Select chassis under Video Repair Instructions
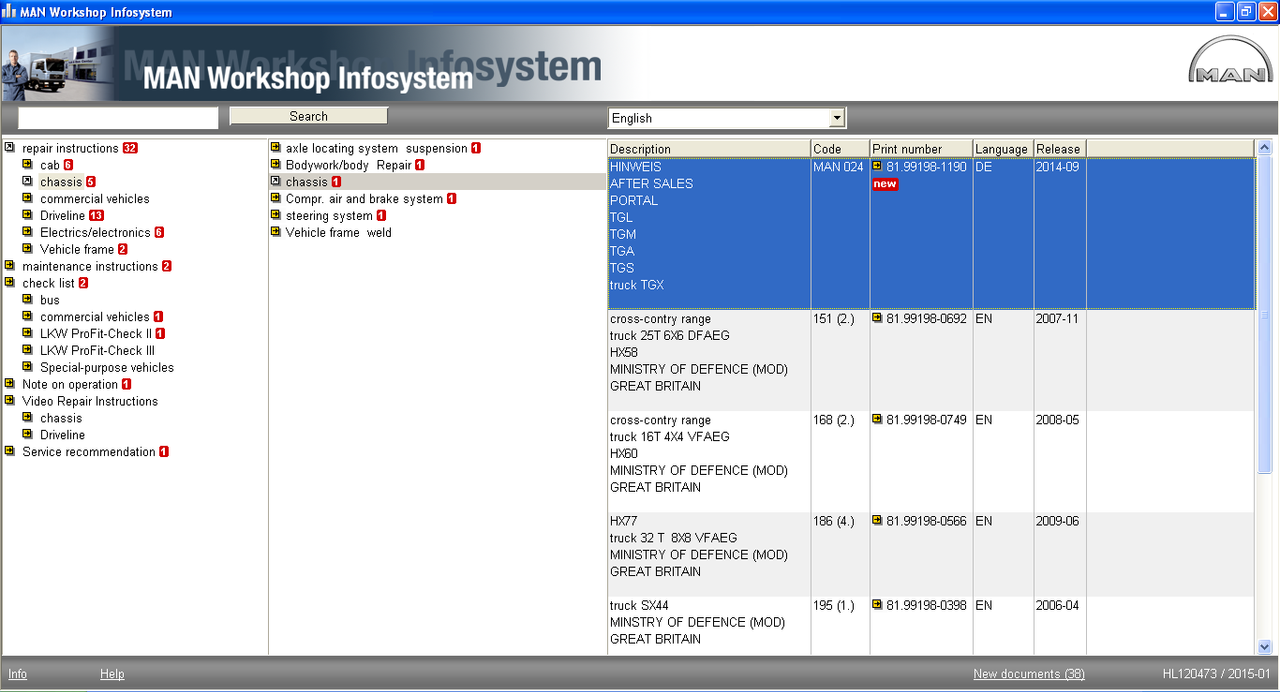 tap(61, 418)
